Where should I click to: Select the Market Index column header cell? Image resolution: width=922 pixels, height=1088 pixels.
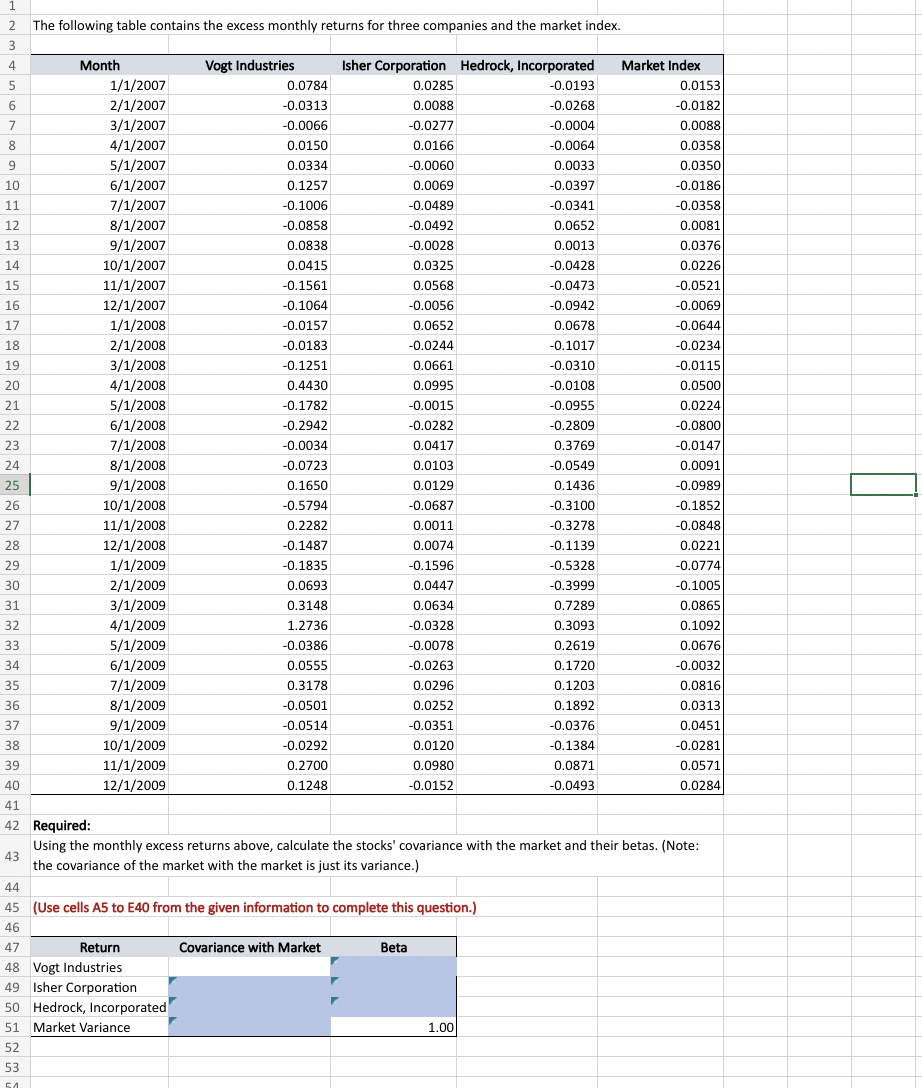pos(660,65)
